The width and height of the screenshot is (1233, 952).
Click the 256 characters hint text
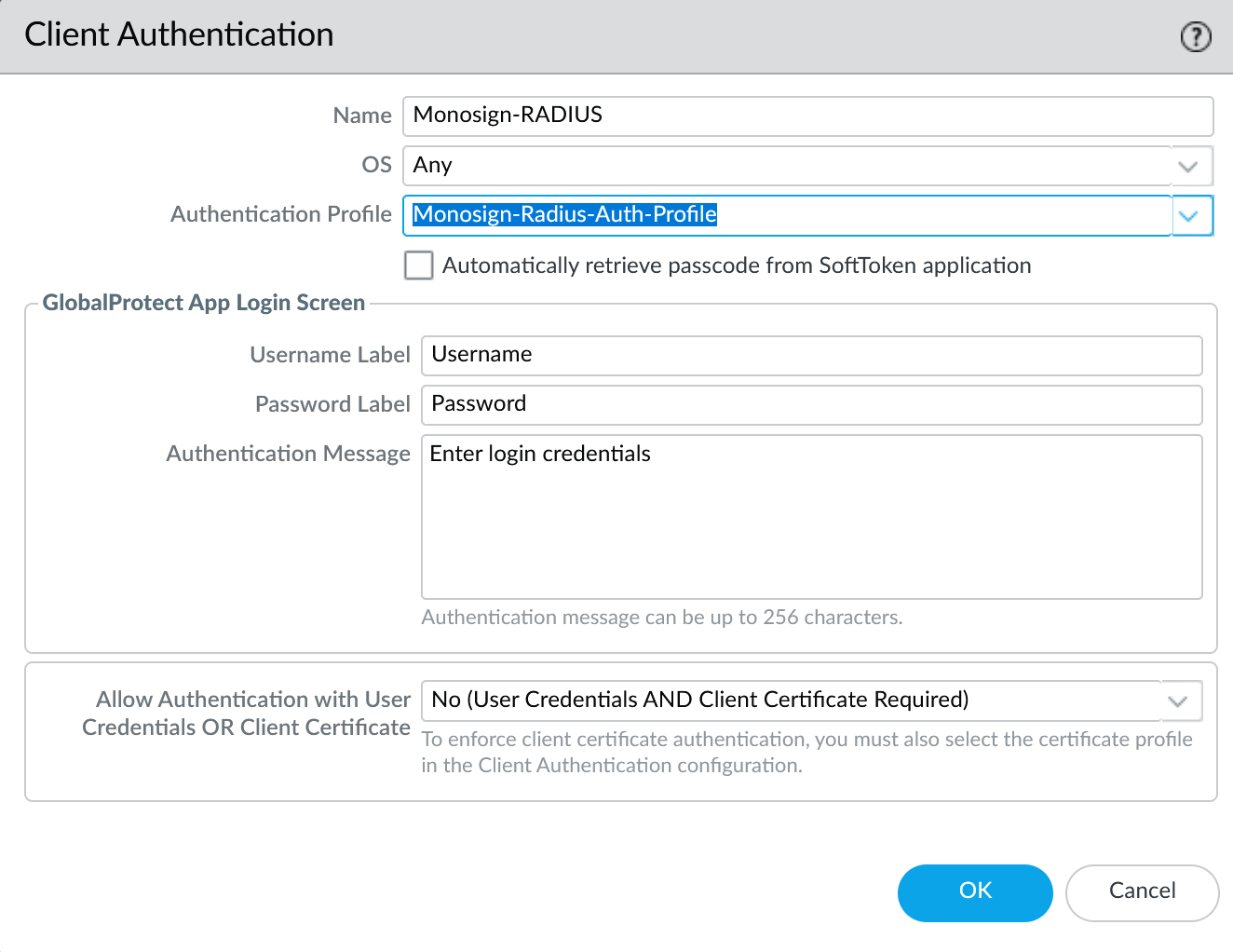[661, 618]
